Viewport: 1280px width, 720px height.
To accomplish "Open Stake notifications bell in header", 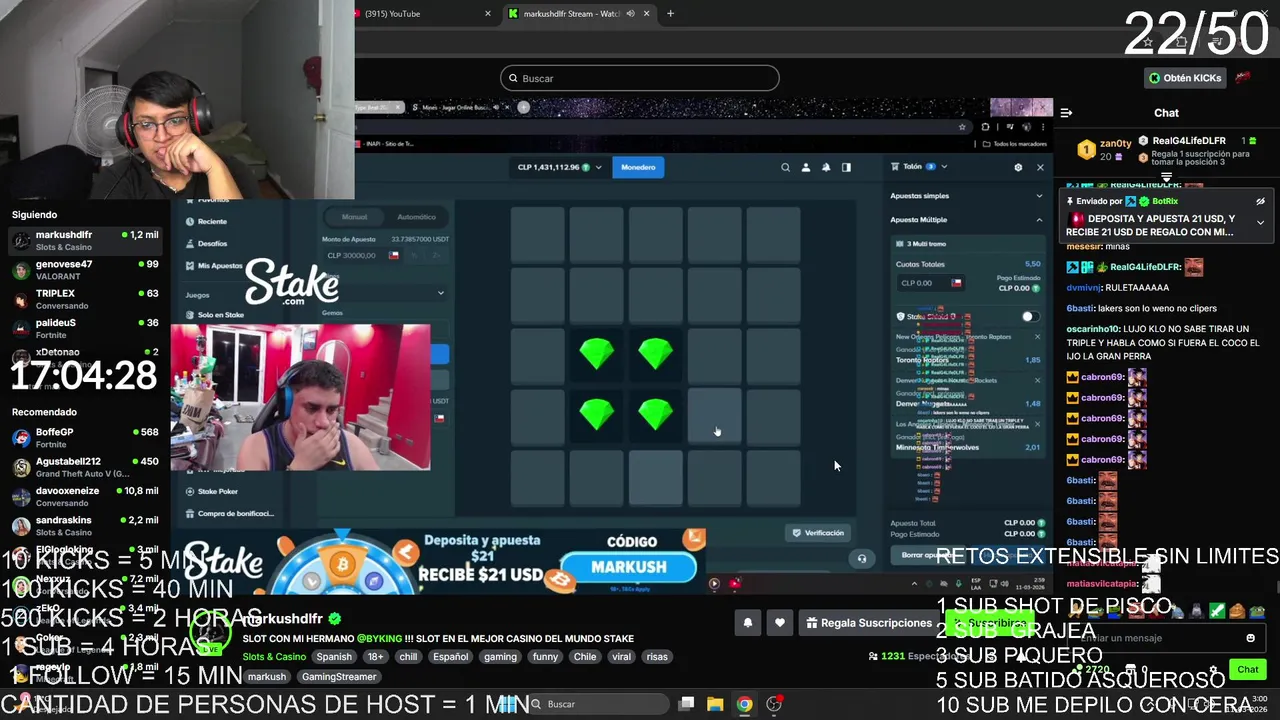I will pyautogui.click(x=826, y=167).
